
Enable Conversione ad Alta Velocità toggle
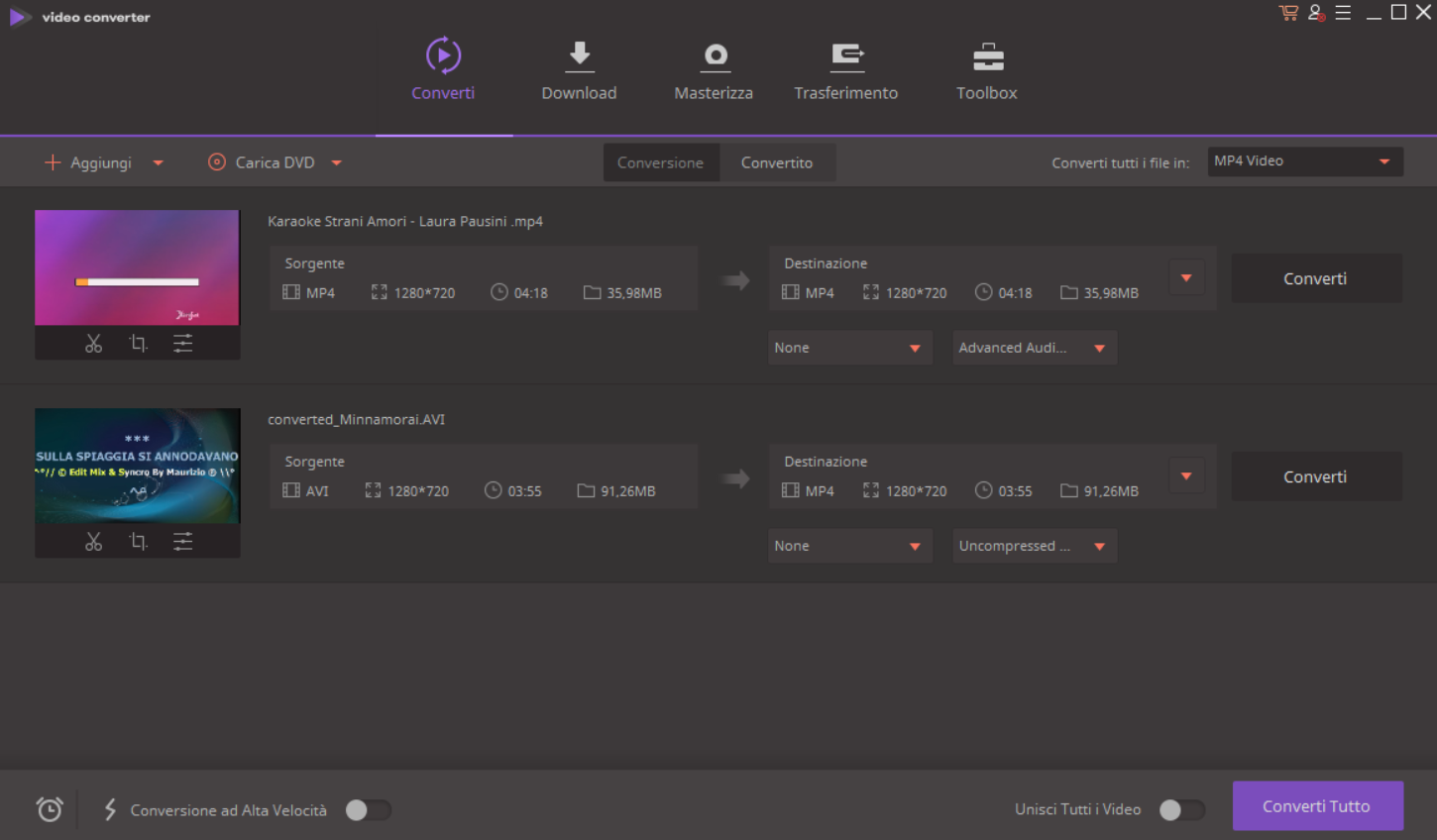(368, 810)
